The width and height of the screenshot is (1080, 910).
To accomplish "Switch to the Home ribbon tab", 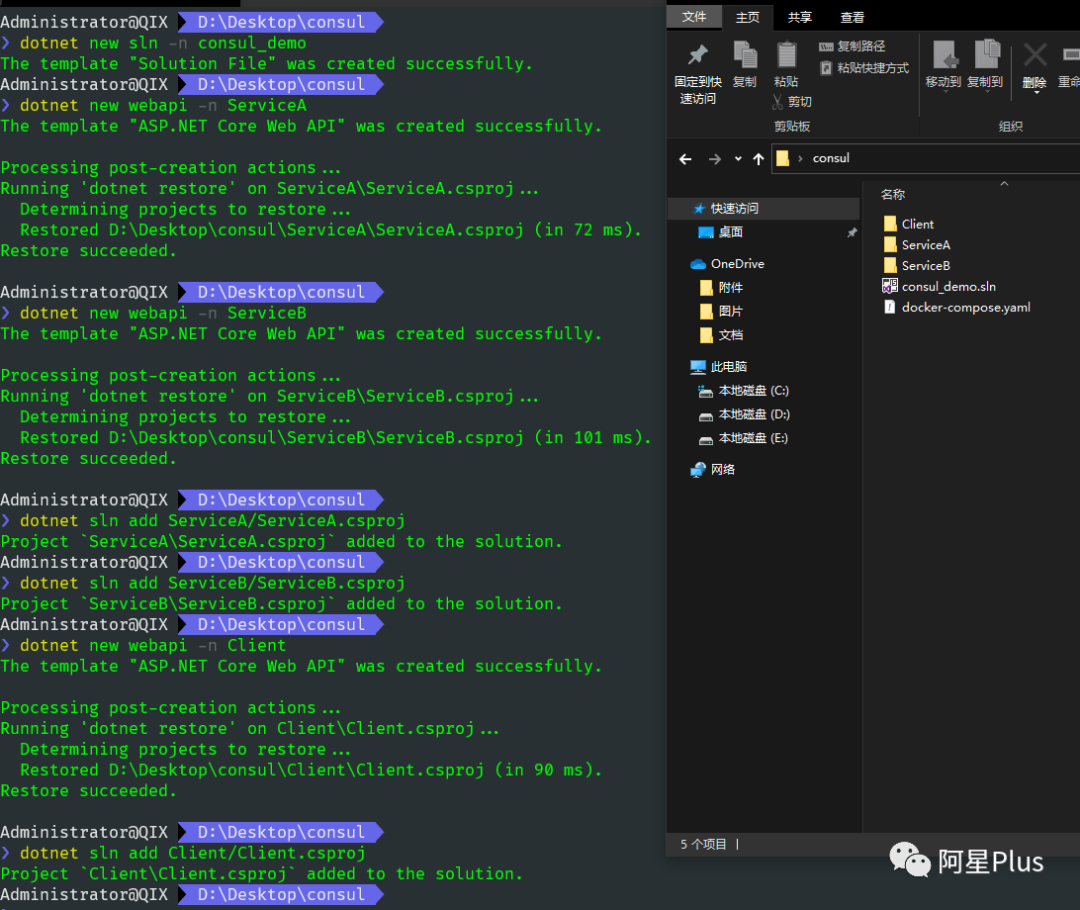I will 747,17.
